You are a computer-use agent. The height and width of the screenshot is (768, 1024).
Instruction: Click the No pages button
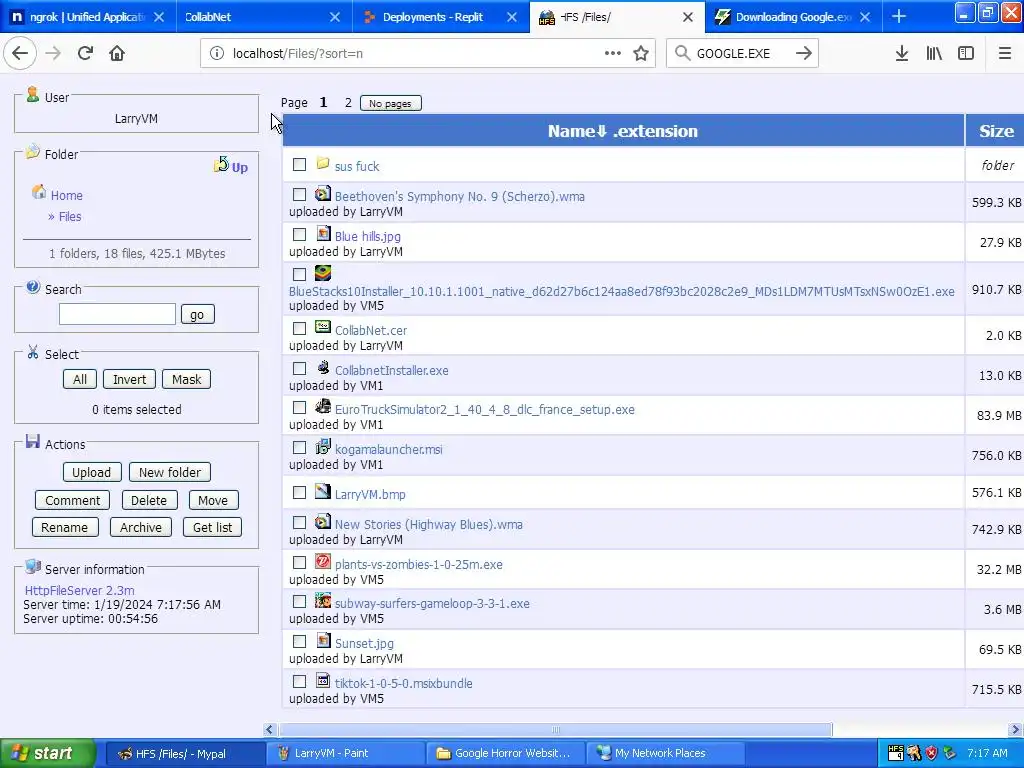pyautogui.click(x=391, y=103)
